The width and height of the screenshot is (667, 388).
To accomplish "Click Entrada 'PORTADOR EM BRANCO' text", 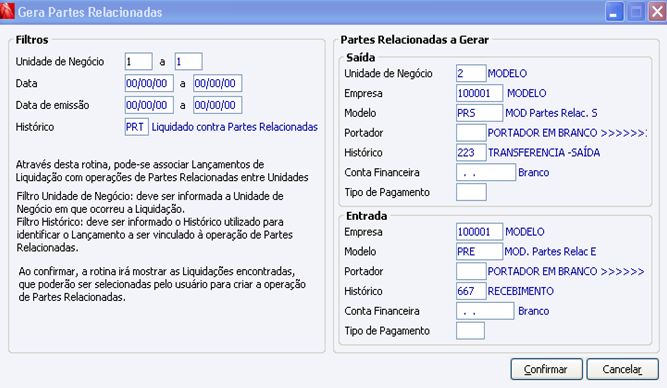I will pos(566,271).
